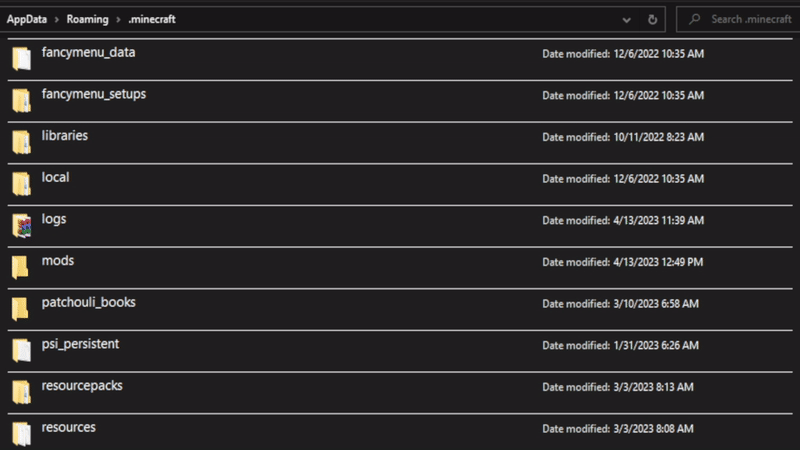Click the patchouli_books folder icon
Viewport: 800px width, 450px height.
(x=21, y=309)
